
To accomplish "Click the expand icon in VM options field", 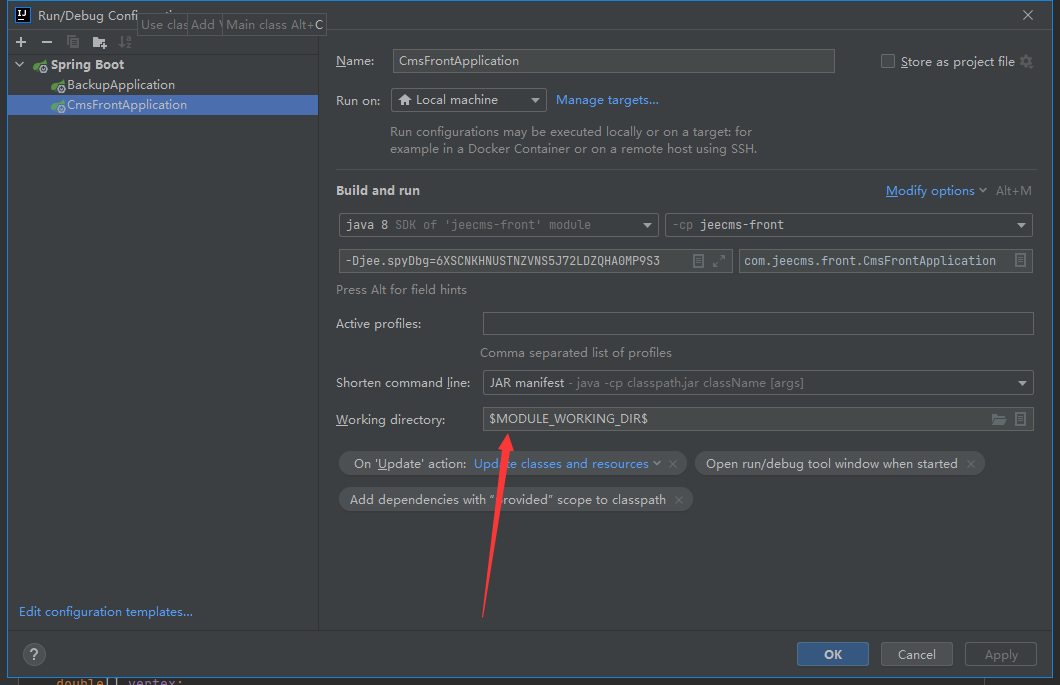I will tap(719, 261).
